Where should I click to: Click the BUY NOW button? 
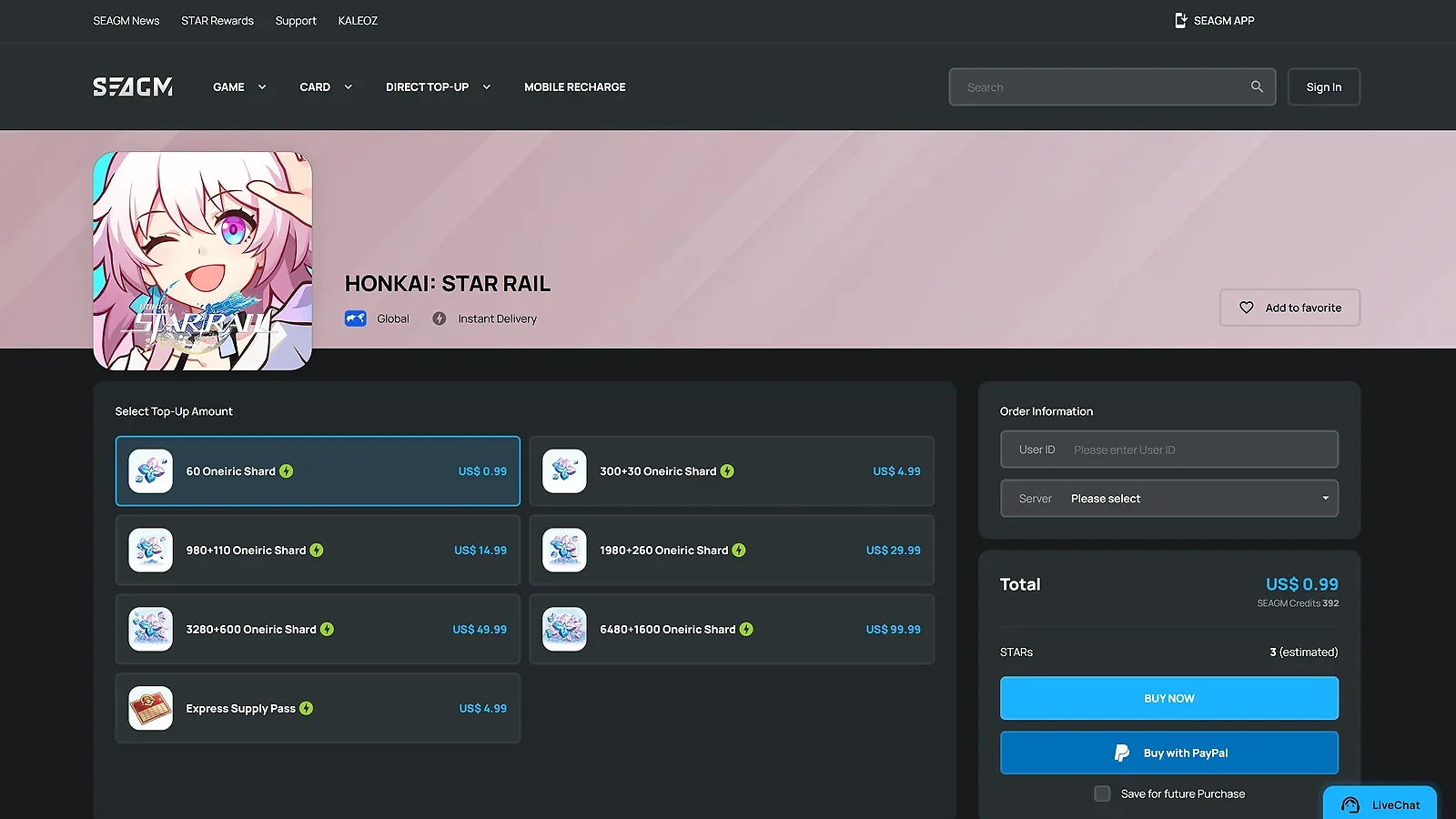coord(1169,698)
